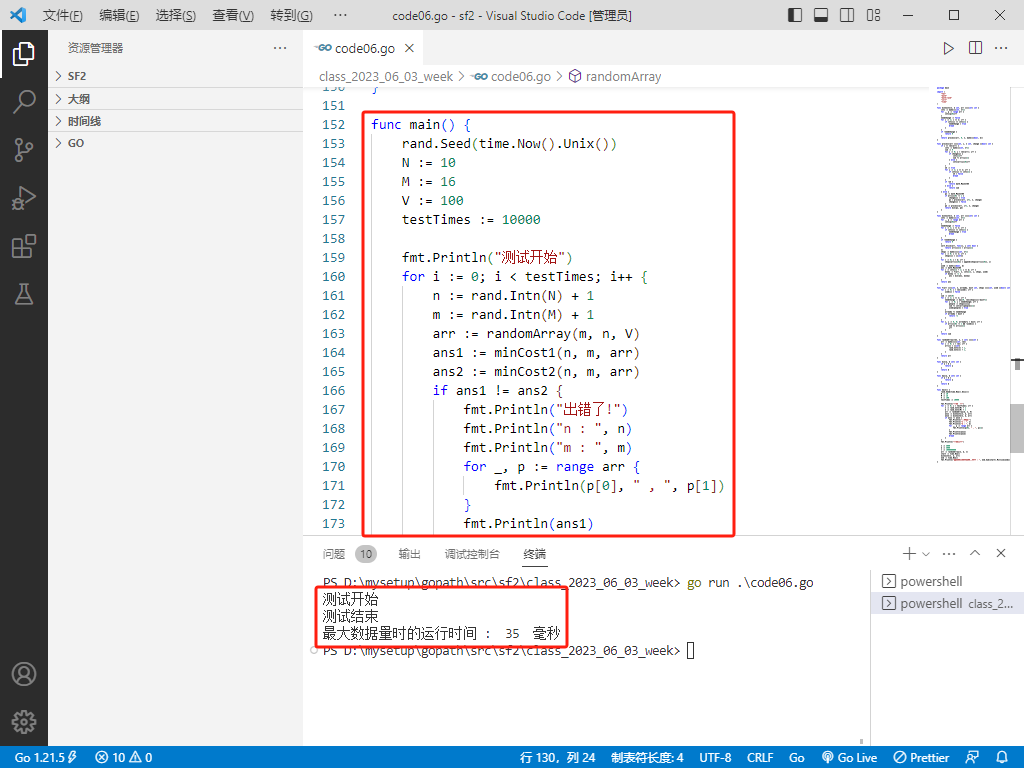1024x768 pixels.
Task: Open the 编辑(E) menu
Action: click(x=119, y=15)
